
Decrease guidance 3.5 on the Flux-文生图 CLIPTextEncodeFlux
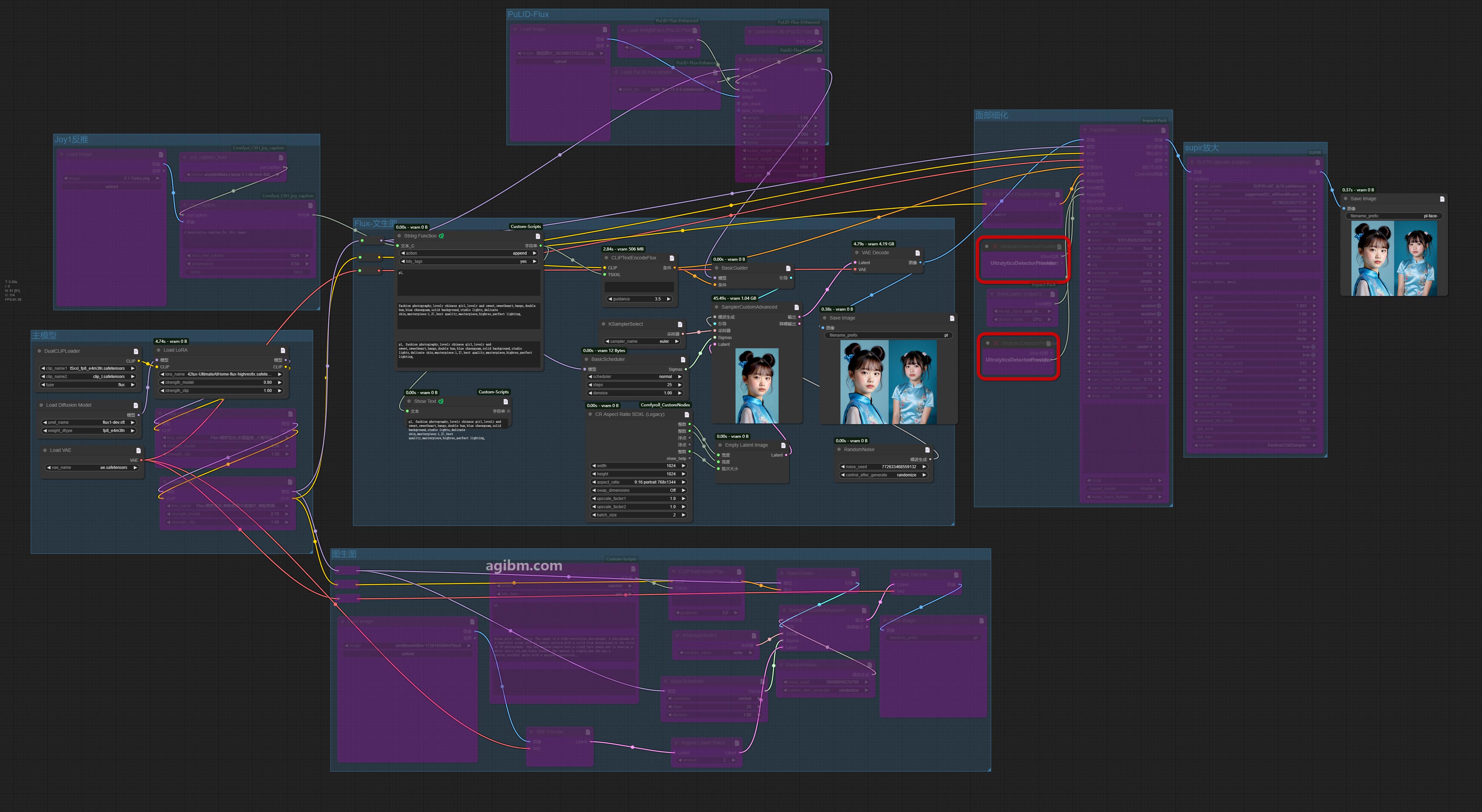click(610, 299)
